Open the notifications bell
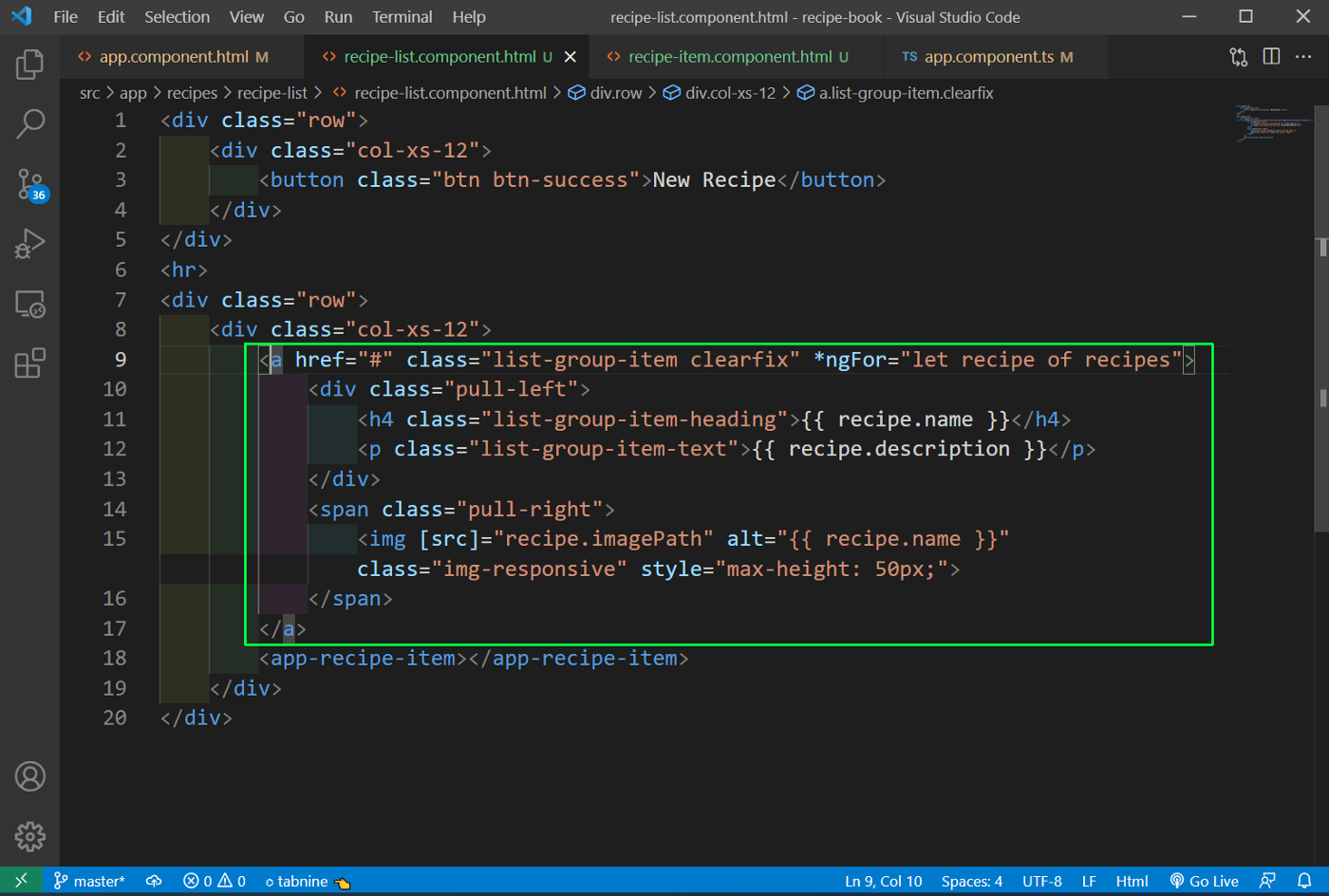 1304,881
